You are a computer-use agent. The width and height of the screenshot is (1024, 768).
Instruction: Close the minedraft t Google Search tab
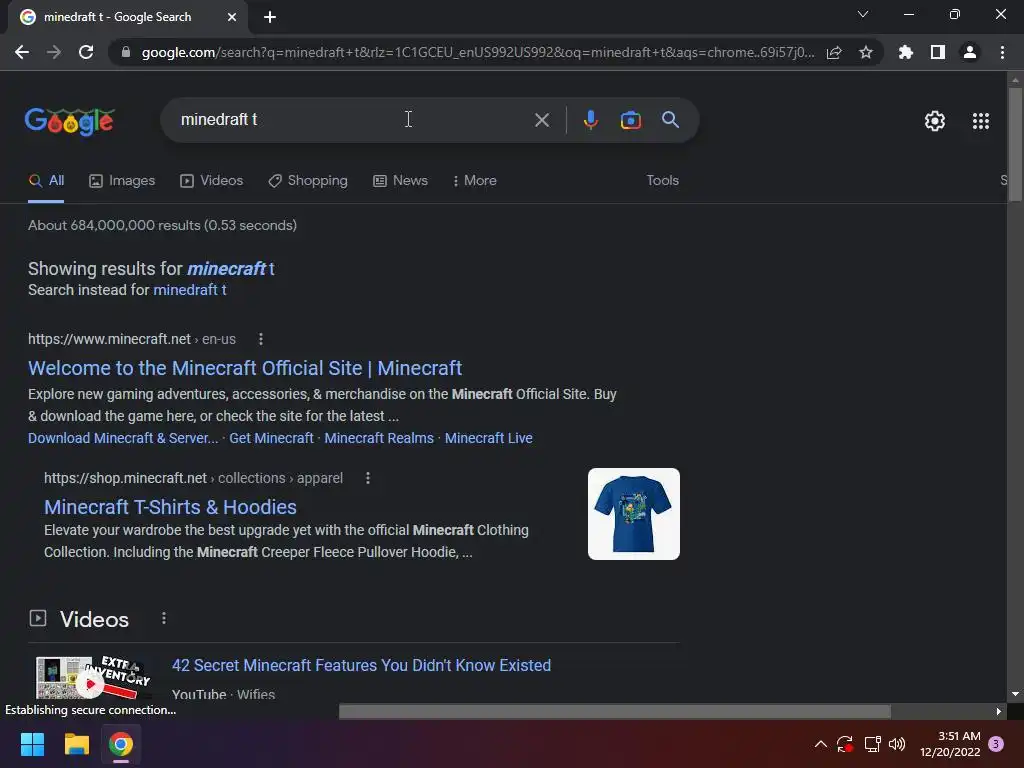(x=232, y=17)
